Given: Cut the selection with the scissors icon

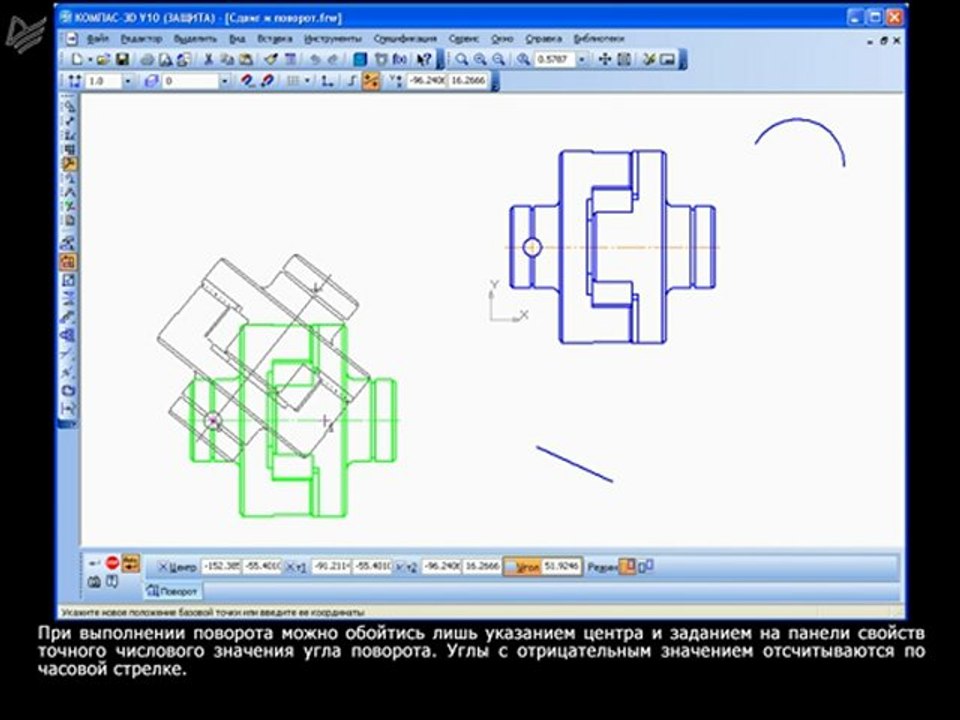Looking at the screenshot, I should [x=208, y=59].
